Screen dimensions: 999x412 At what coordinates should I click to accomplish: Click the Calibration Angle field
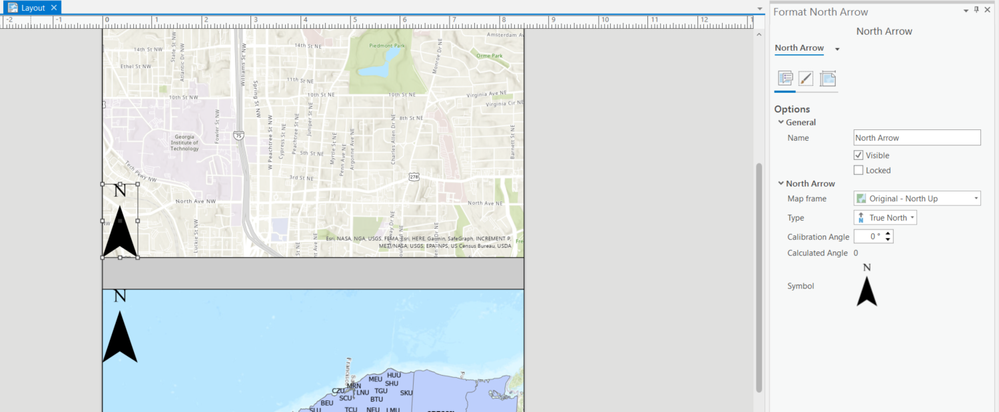coord(868,236)
